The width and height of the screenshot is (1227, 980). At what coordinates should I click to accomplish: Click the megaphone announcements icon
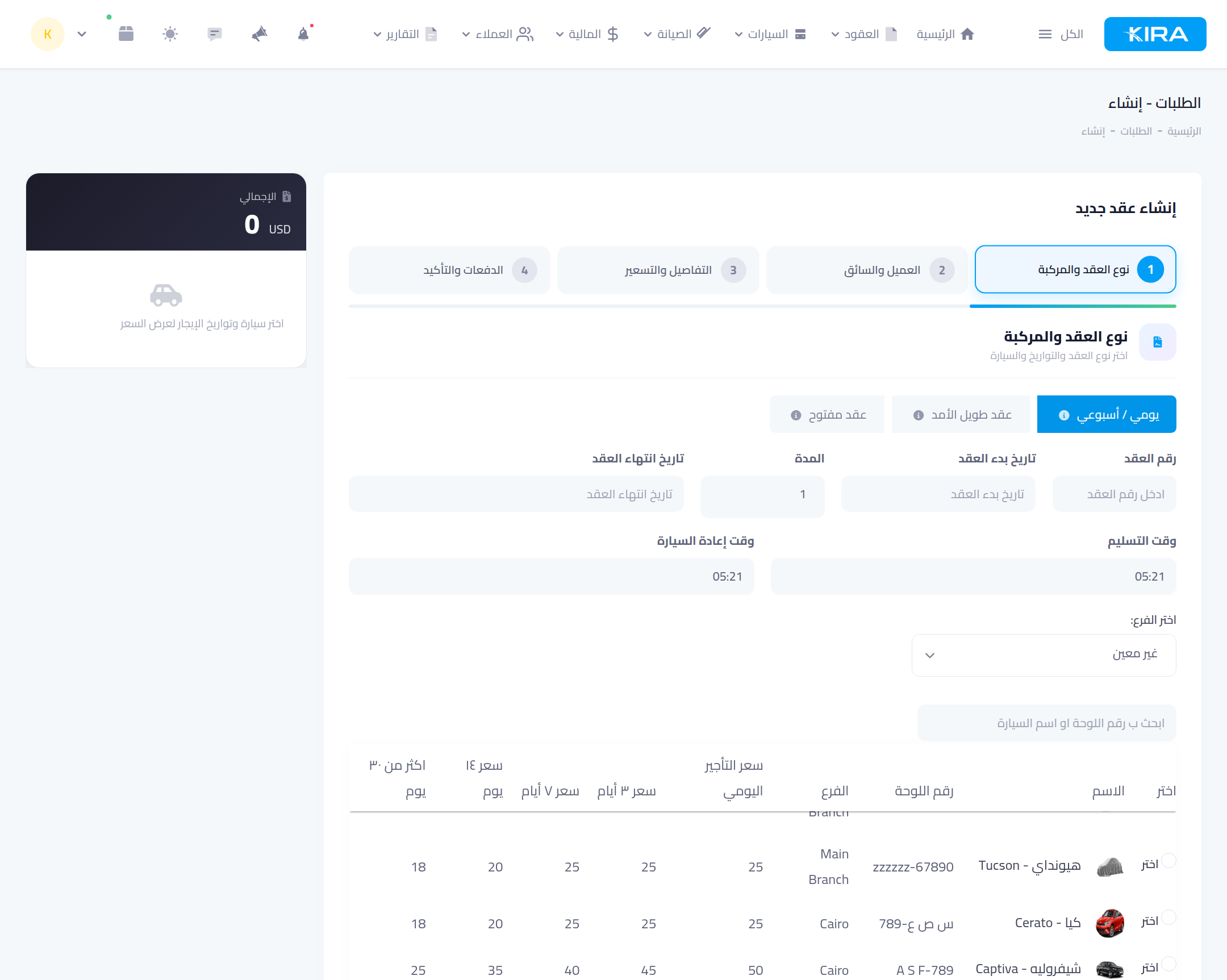coord(260,34)
